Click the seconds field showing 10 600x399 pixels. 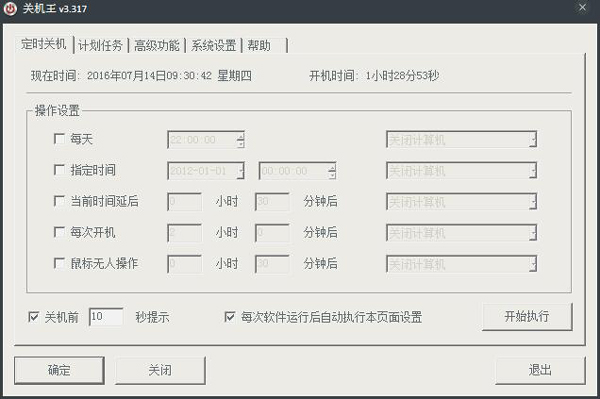tap(106, 317)
